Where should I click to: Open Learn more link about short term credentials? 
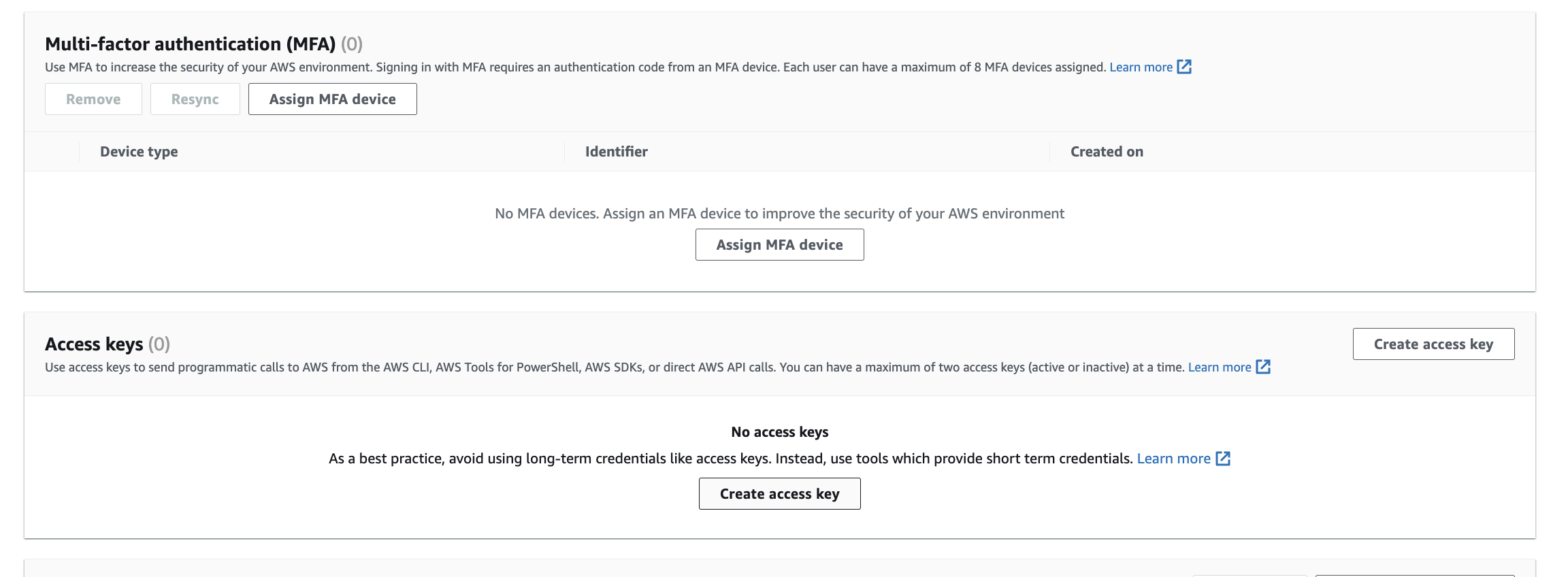[1173, 459]
